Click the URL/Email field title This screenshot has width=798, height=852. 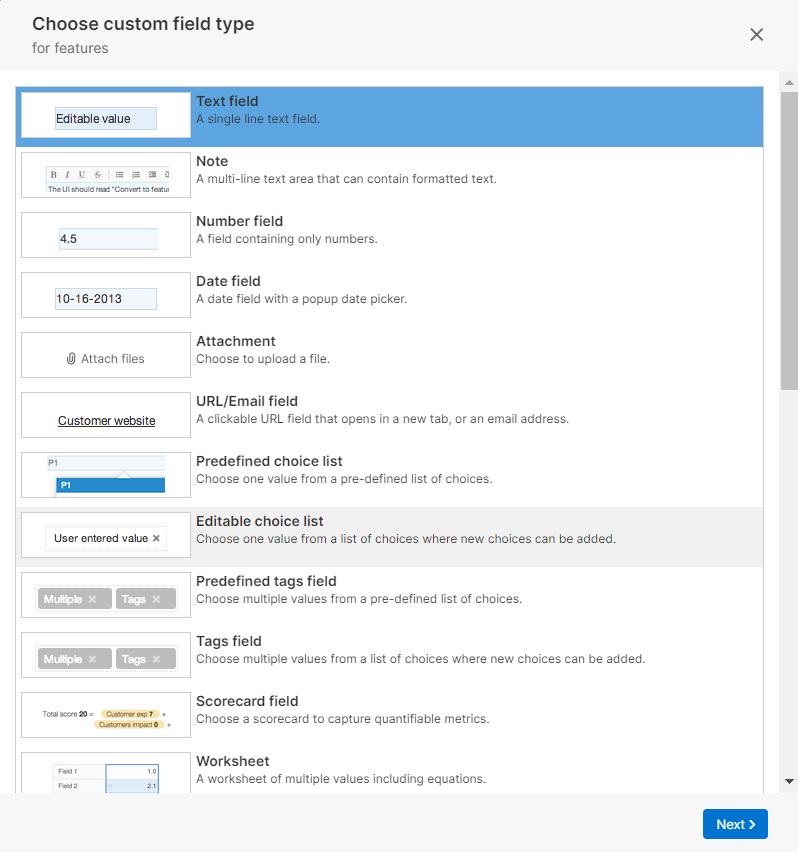(x=247, y=401)
